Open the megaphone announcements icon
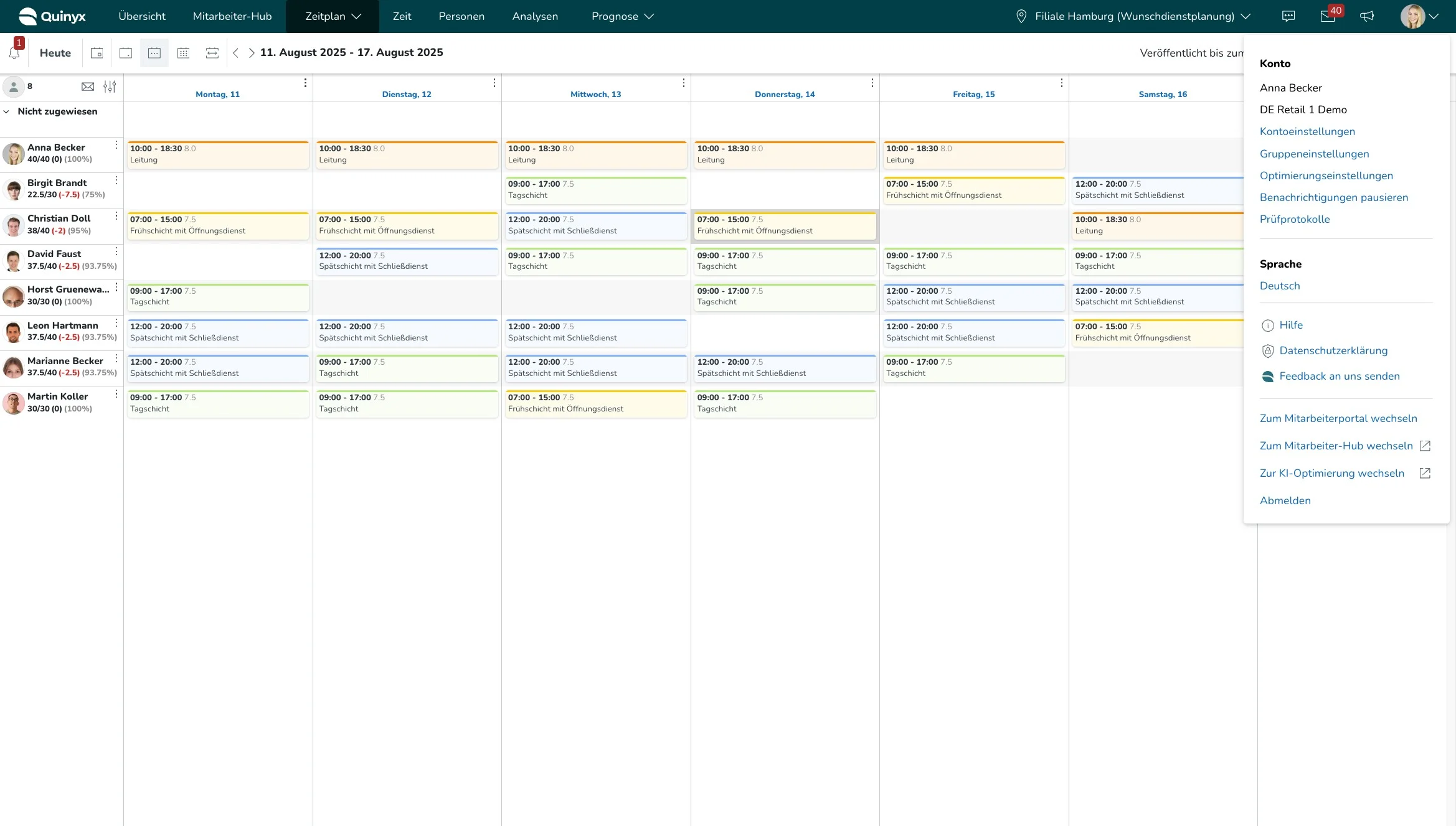 coord(1367,16)
